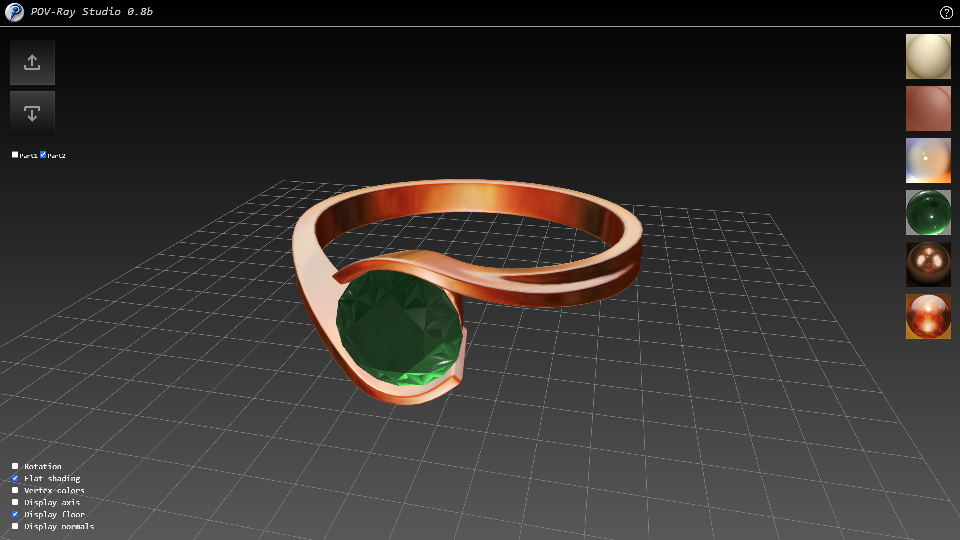The image size is (960, 540).
Task: Select the green glass material sphere
Action: click(x=928, y=212)
